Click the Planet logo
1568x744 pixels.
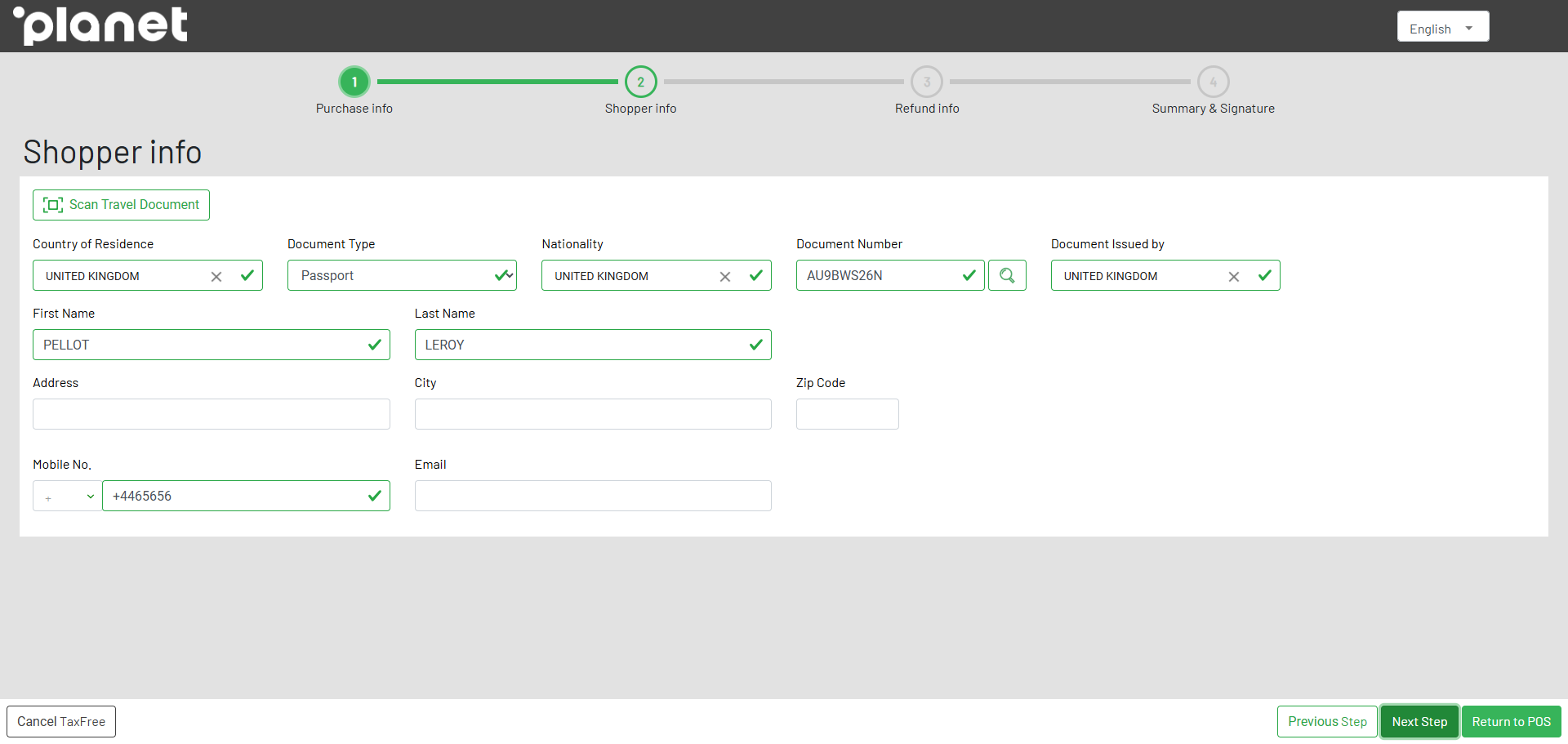pos(100,25)
